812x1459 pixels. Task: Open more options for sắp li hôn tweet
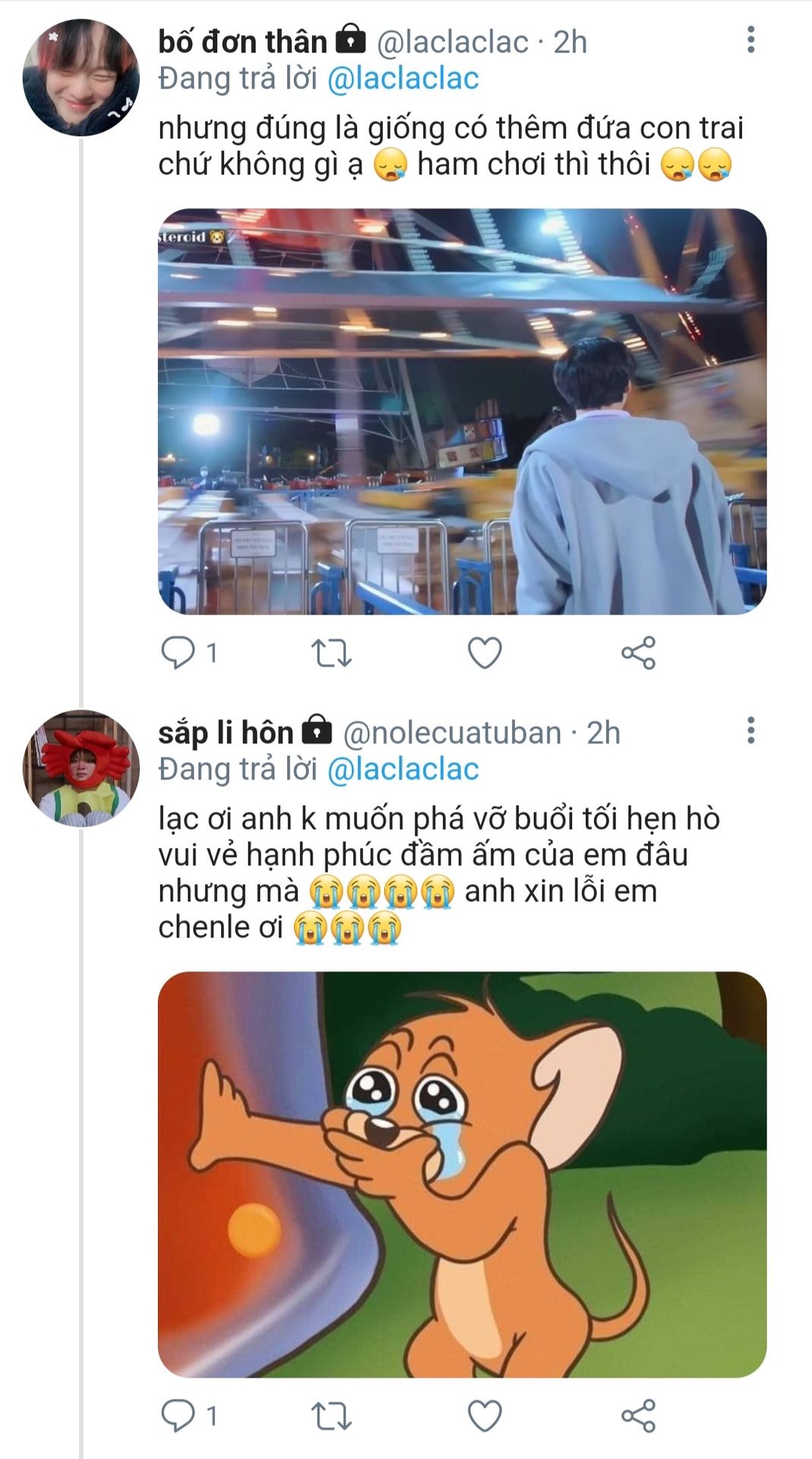pyautogui.click(x=750, y=730)
